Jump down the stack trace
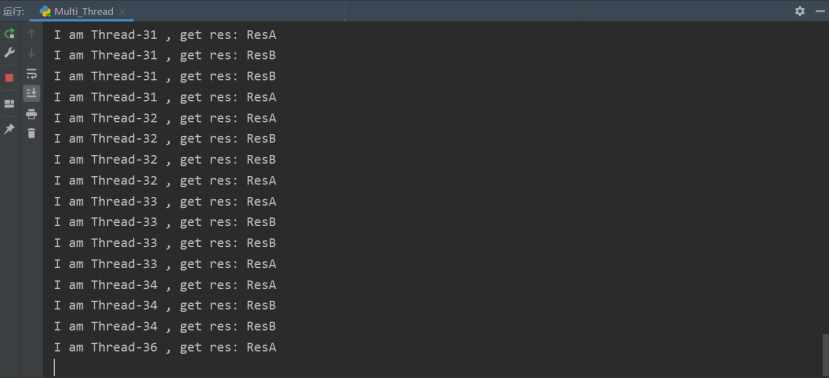Viewport: 830px width, 379px height. (31, 53)
